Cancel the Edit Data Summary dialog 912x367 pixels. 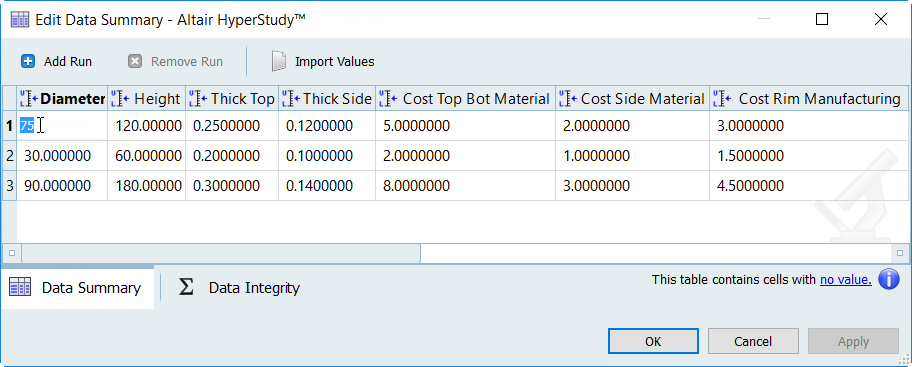753,341
